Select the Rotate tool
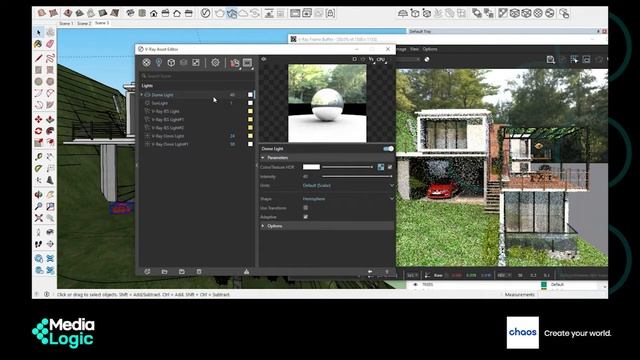The height and width of the screenshot is (360, 640). [38, 131]
